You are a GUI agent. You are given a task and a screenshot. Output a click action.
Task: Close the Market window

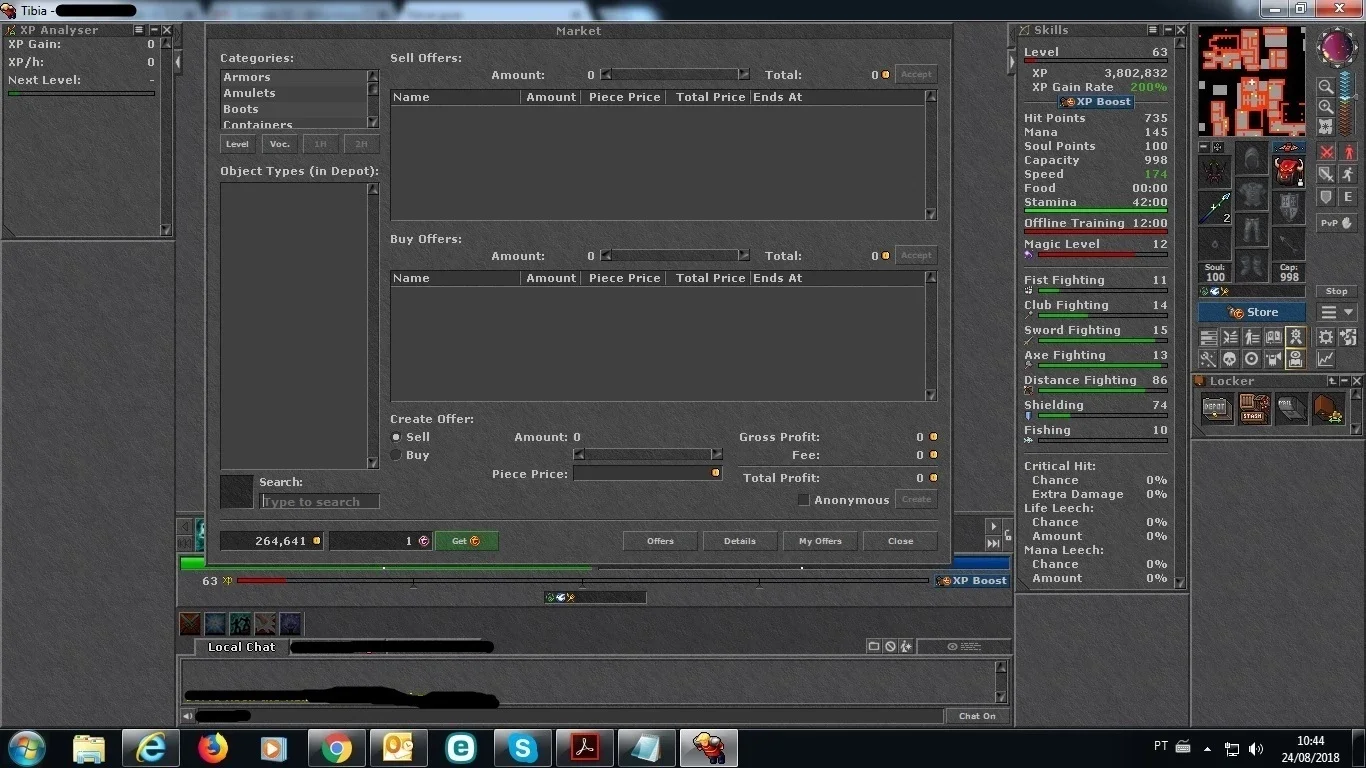(900, 541)
